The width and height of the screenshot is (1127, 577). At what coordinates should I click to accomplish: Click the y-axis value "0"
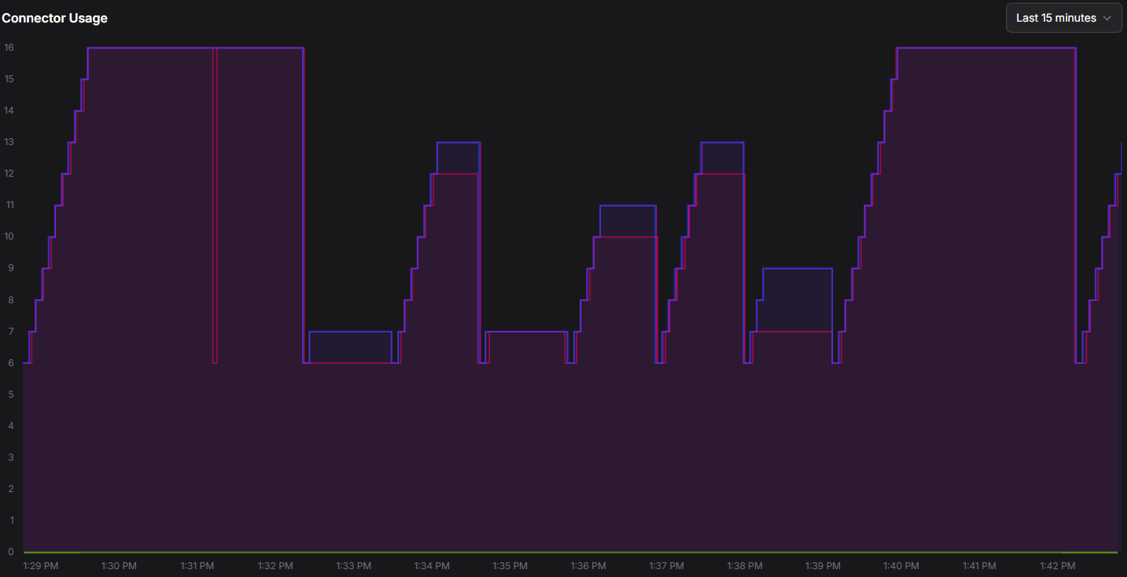click(10, 552)
